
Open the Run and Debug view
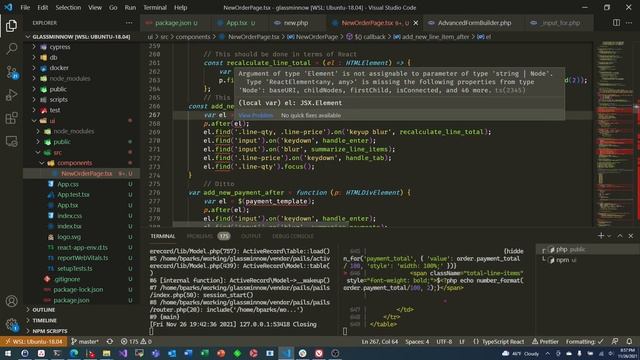pos(11,95)
